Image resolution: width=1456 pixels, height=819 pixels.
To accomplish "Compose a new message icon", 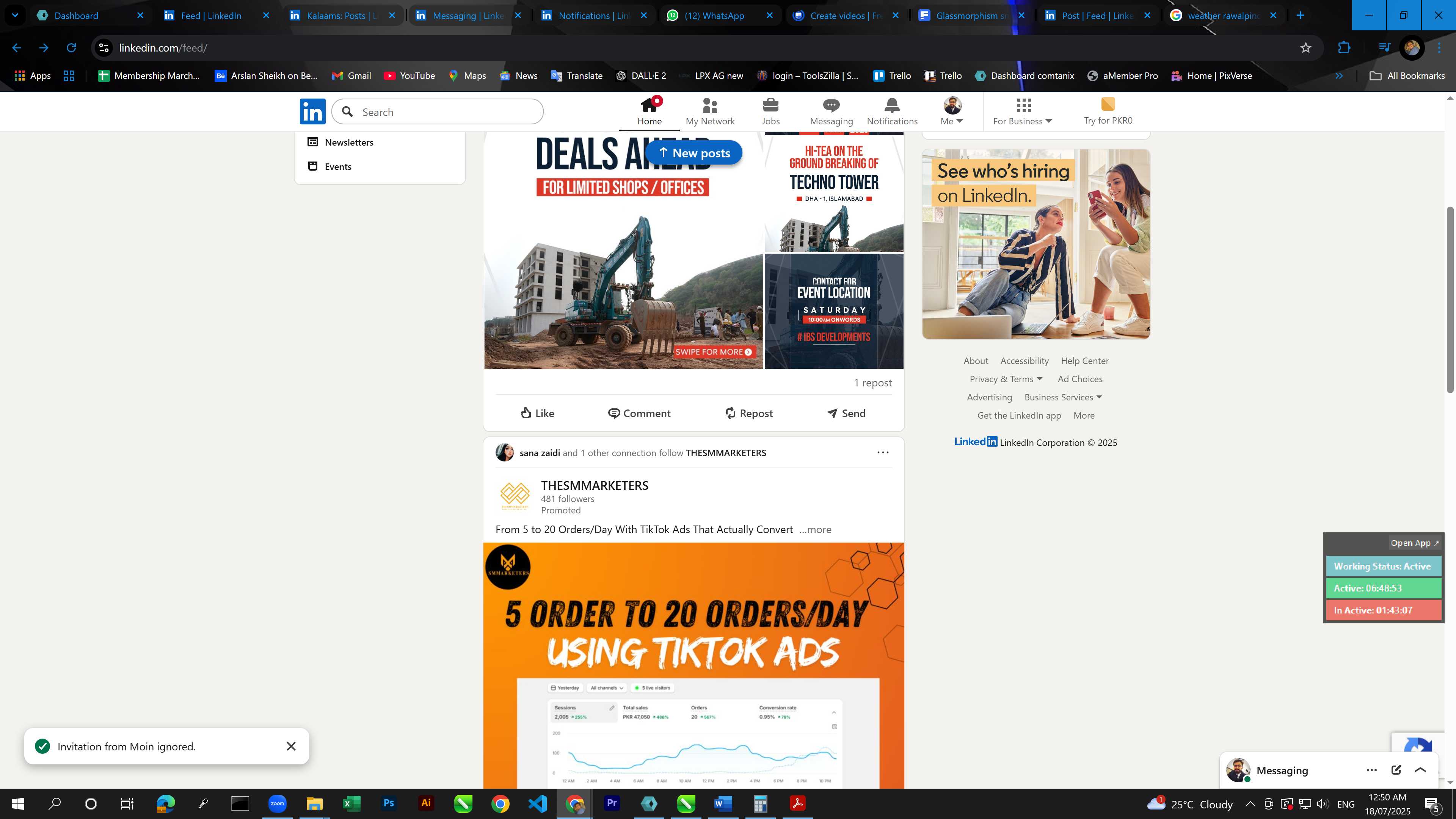I will (1395, 770).
